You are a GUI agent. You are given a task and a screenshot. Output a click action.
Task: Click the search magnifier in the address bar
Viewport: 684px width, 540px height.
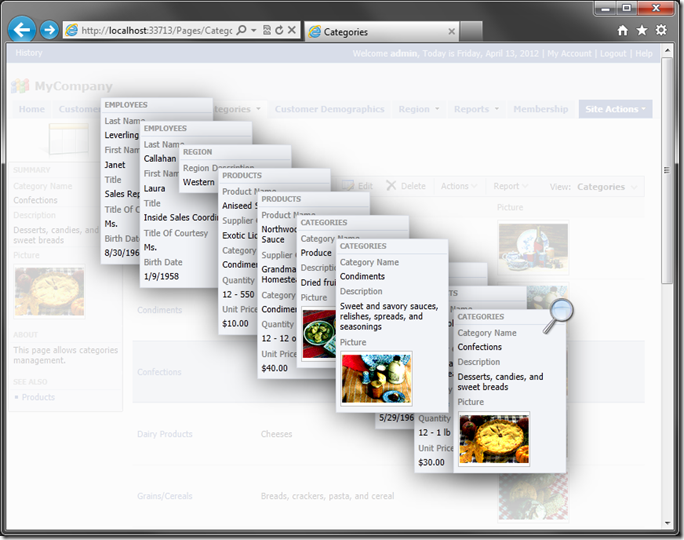click(x=241, y=30)
